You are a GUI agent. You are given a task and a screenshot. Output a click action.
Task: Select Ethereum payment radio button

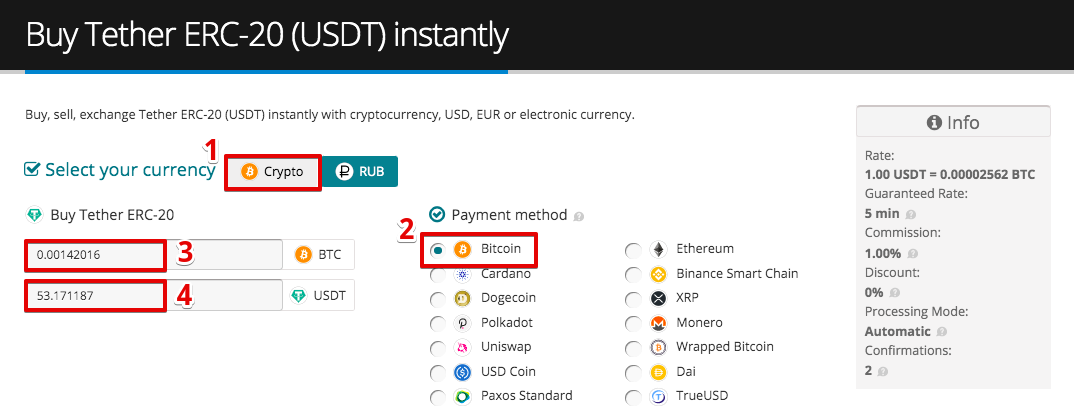pyautogui.click(x=633, y=251)
